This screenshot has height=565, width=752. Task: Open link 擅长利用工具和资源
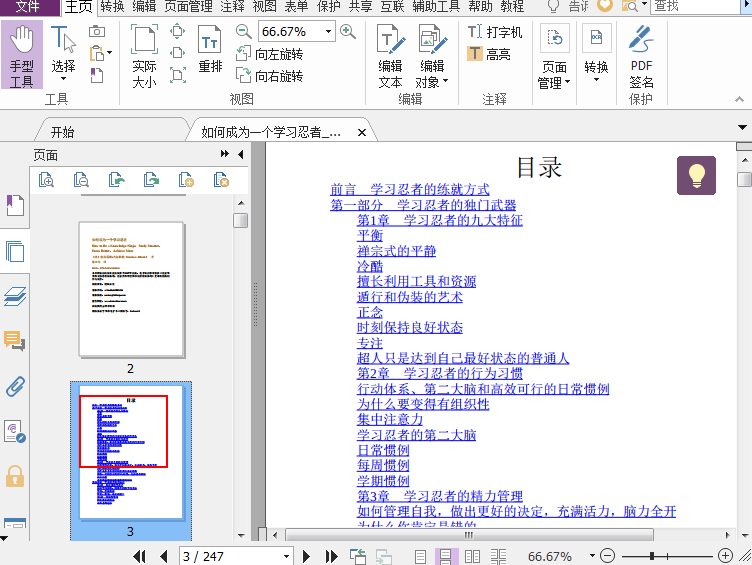tap(417, 282)
